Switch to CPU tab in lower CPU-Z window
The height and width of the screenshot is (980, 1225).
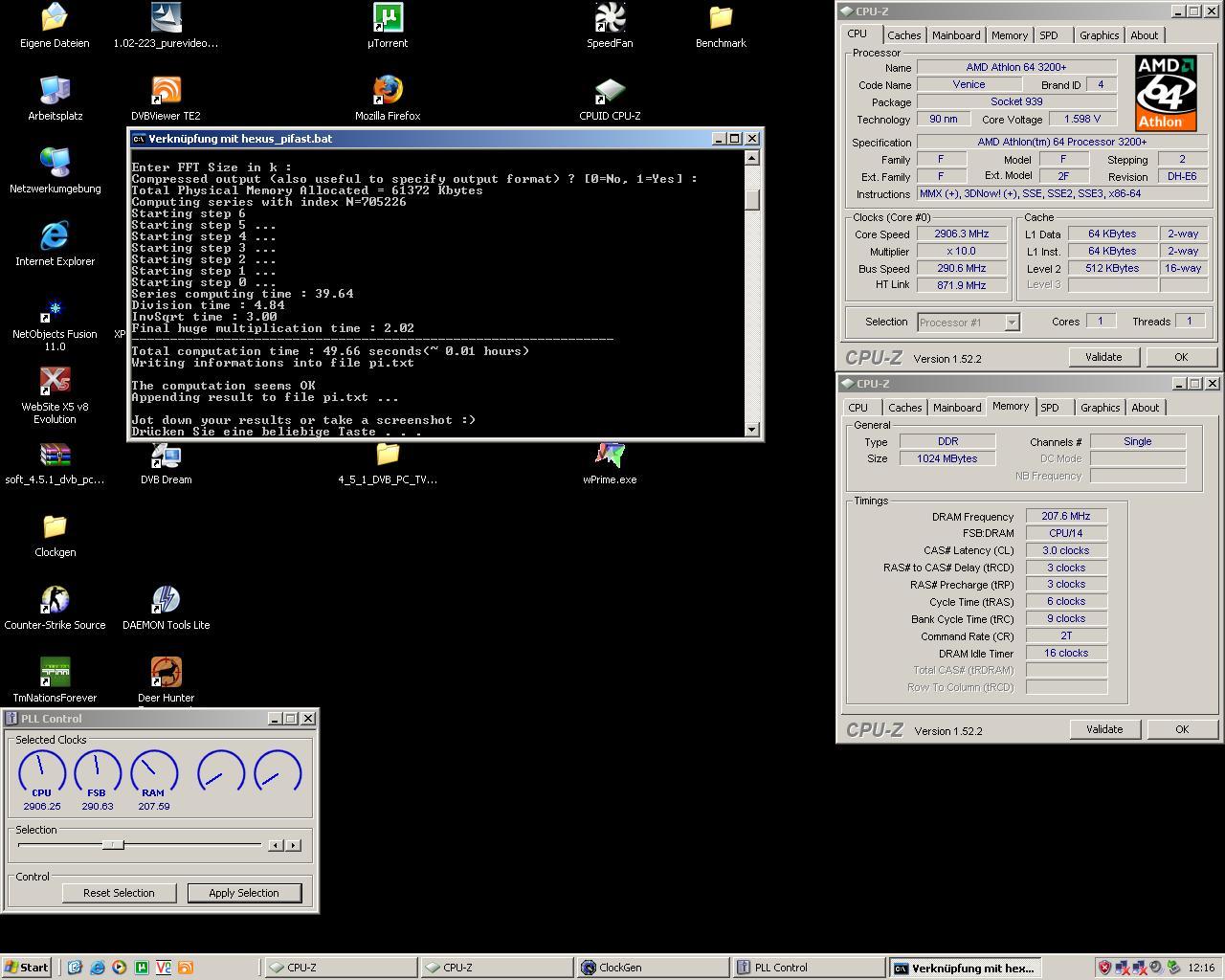(x=857, y=408)
